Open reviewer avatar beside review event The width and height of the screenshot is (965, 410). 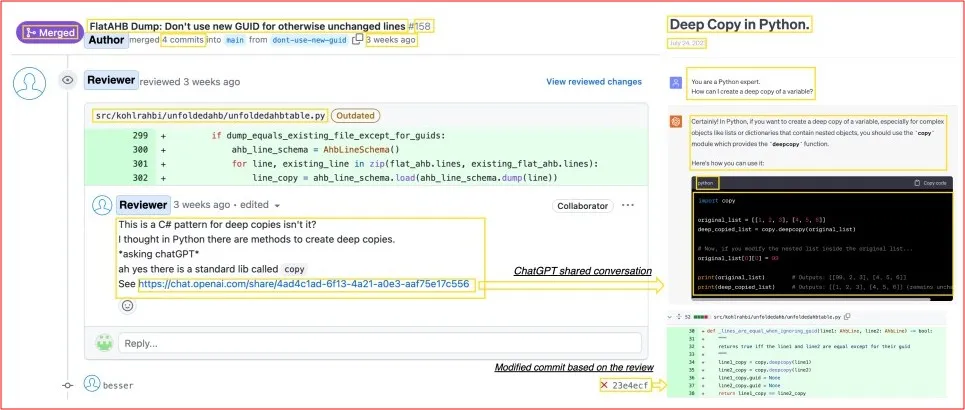pos(30,83)
